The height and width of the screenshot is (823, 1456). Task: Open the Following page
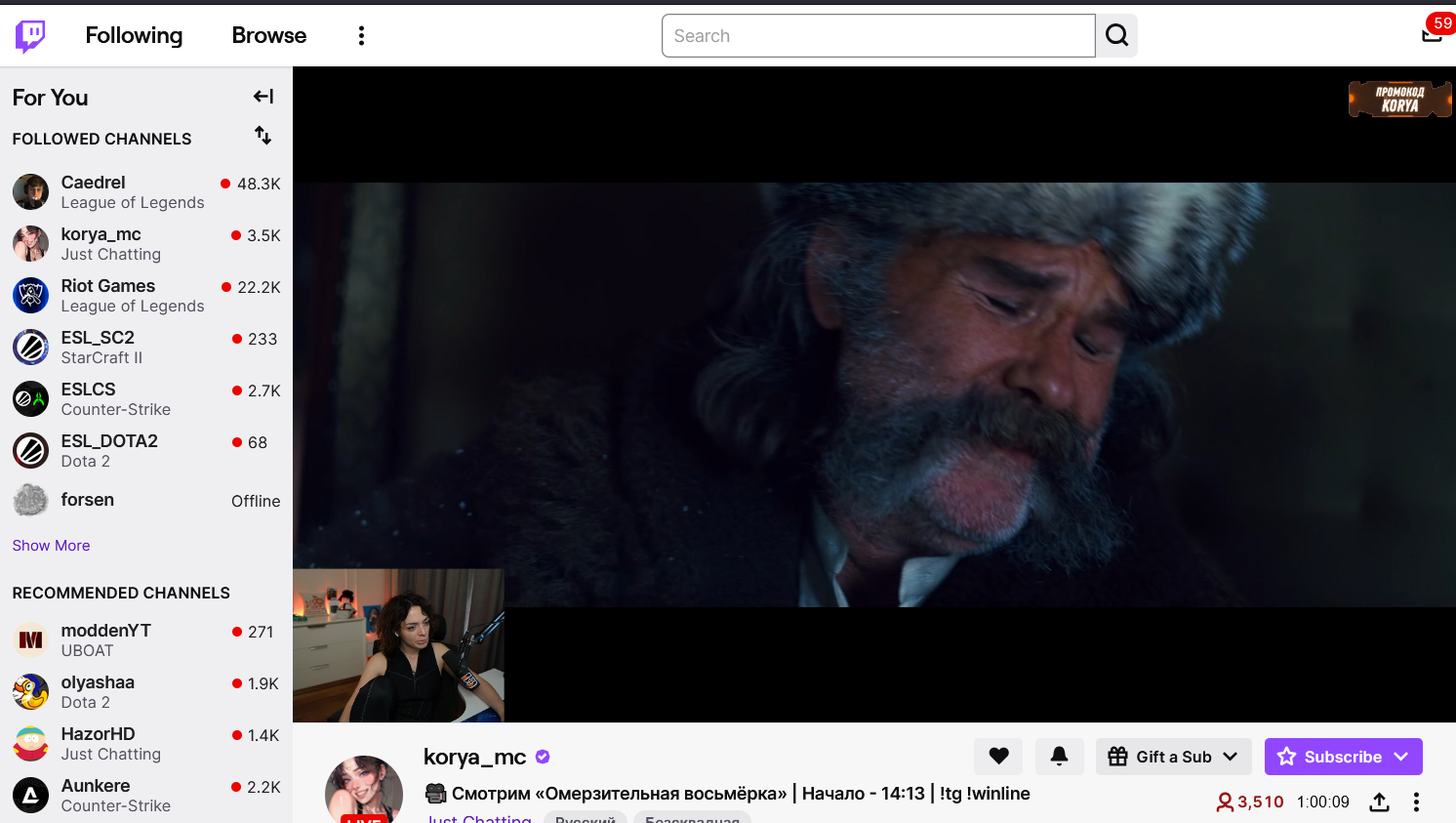[134, 35]
